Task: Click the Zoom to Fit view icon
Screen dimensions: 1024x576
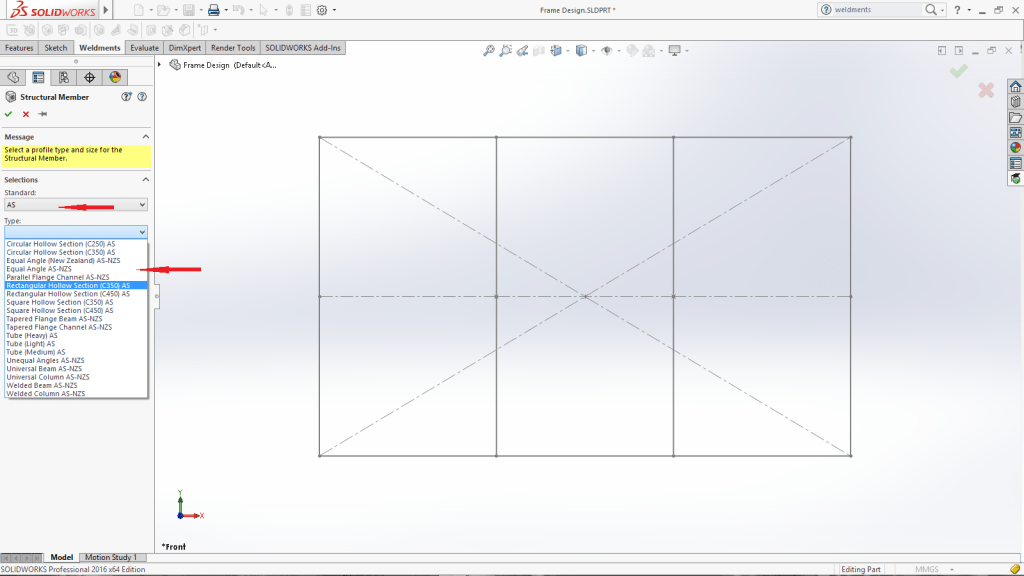Action: (488, 51)
